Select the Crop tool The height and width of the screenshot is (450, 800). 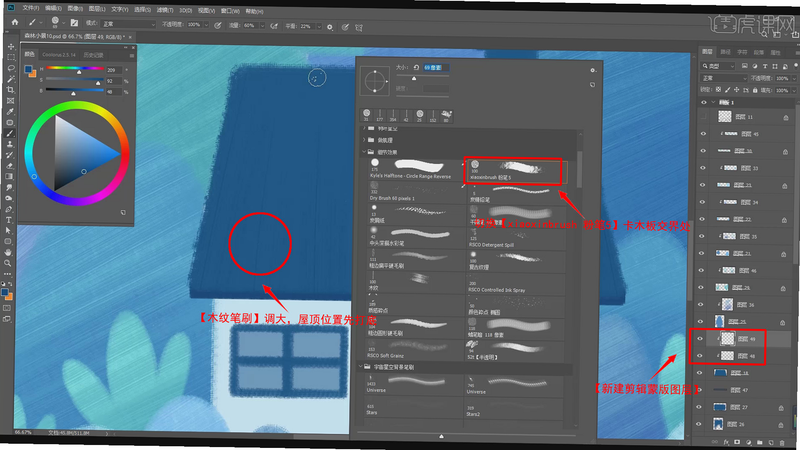pos(10,90)
